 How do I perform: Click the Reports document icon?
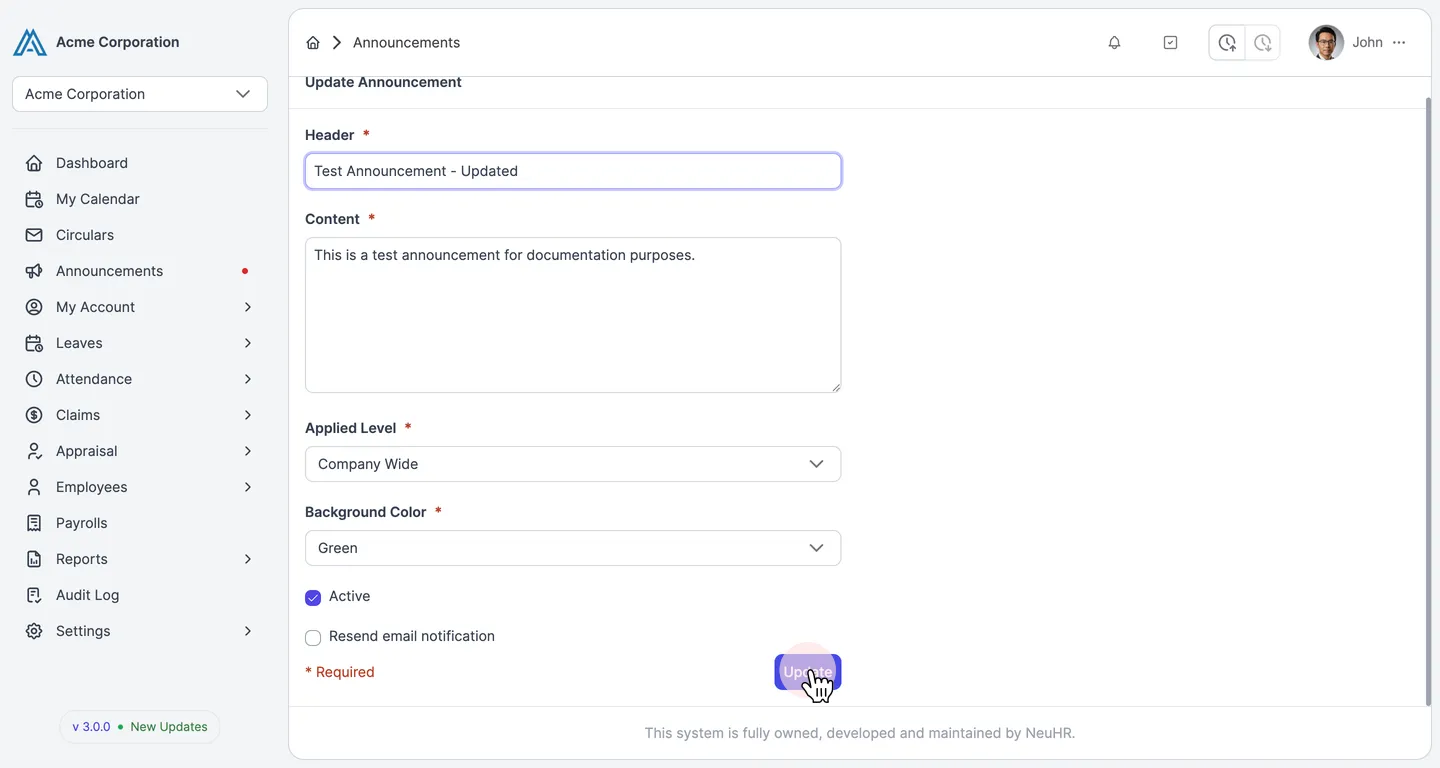pyautogui.click(x=34, y=559)
